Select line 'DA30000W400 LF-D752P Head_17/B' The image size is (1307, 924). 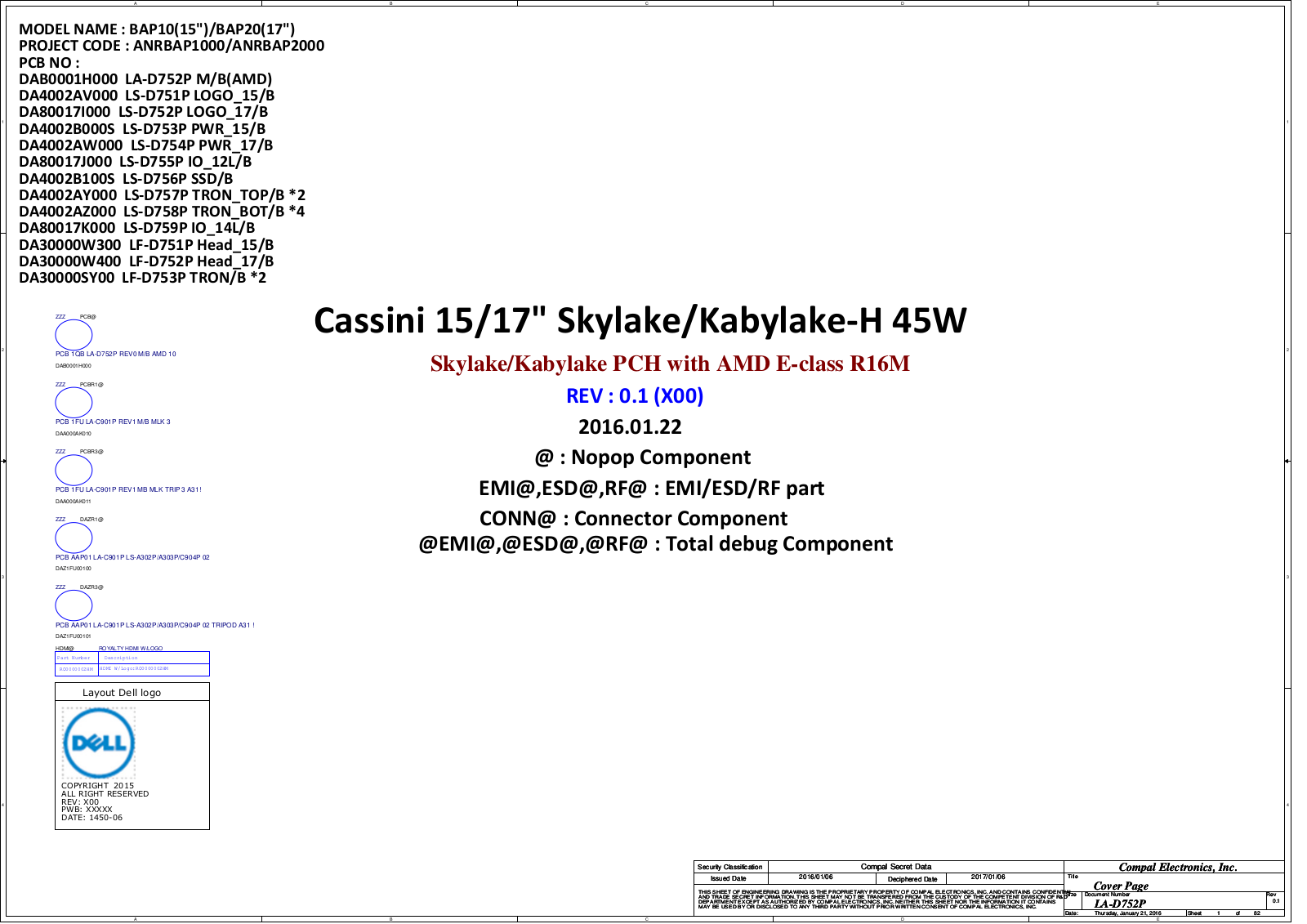146,261
